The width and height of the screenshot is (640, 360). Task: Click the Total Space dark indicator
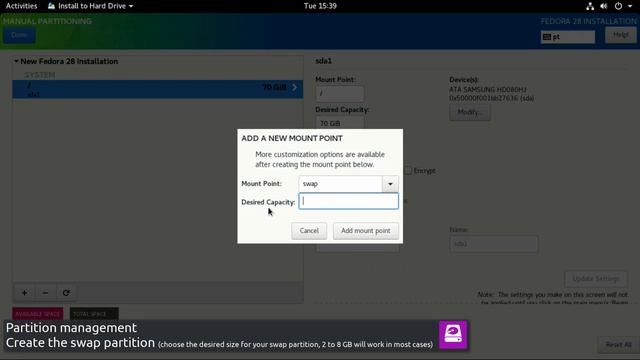(x=94, y=314)
